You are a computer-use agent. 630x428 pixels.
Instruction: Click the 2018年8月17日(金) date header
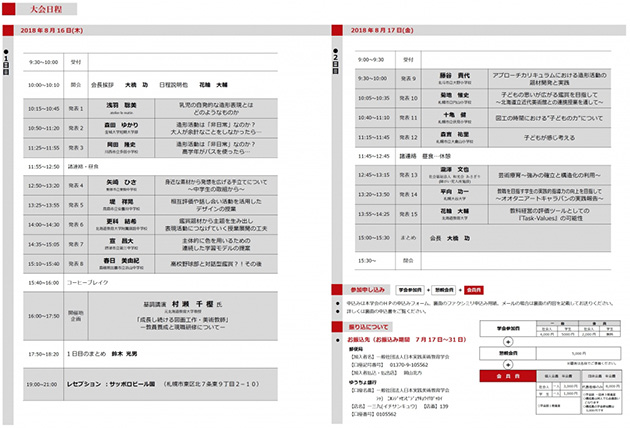[382, 30]
